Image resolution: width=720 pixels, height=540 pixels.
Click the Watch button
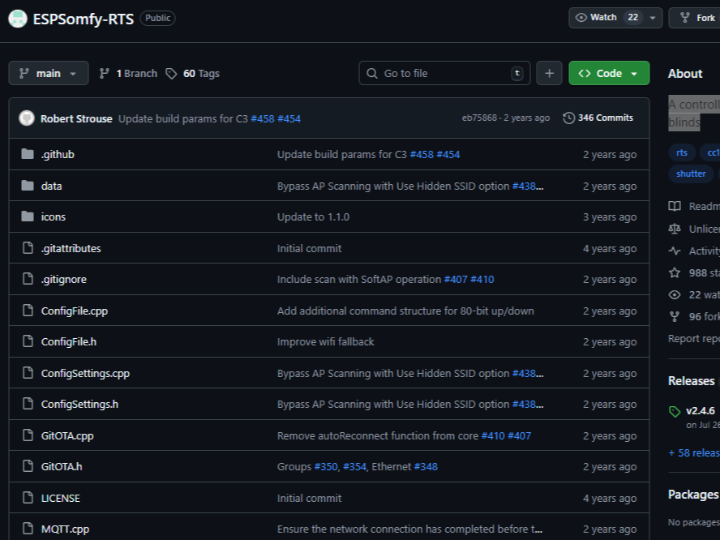(x=596, y=18)
